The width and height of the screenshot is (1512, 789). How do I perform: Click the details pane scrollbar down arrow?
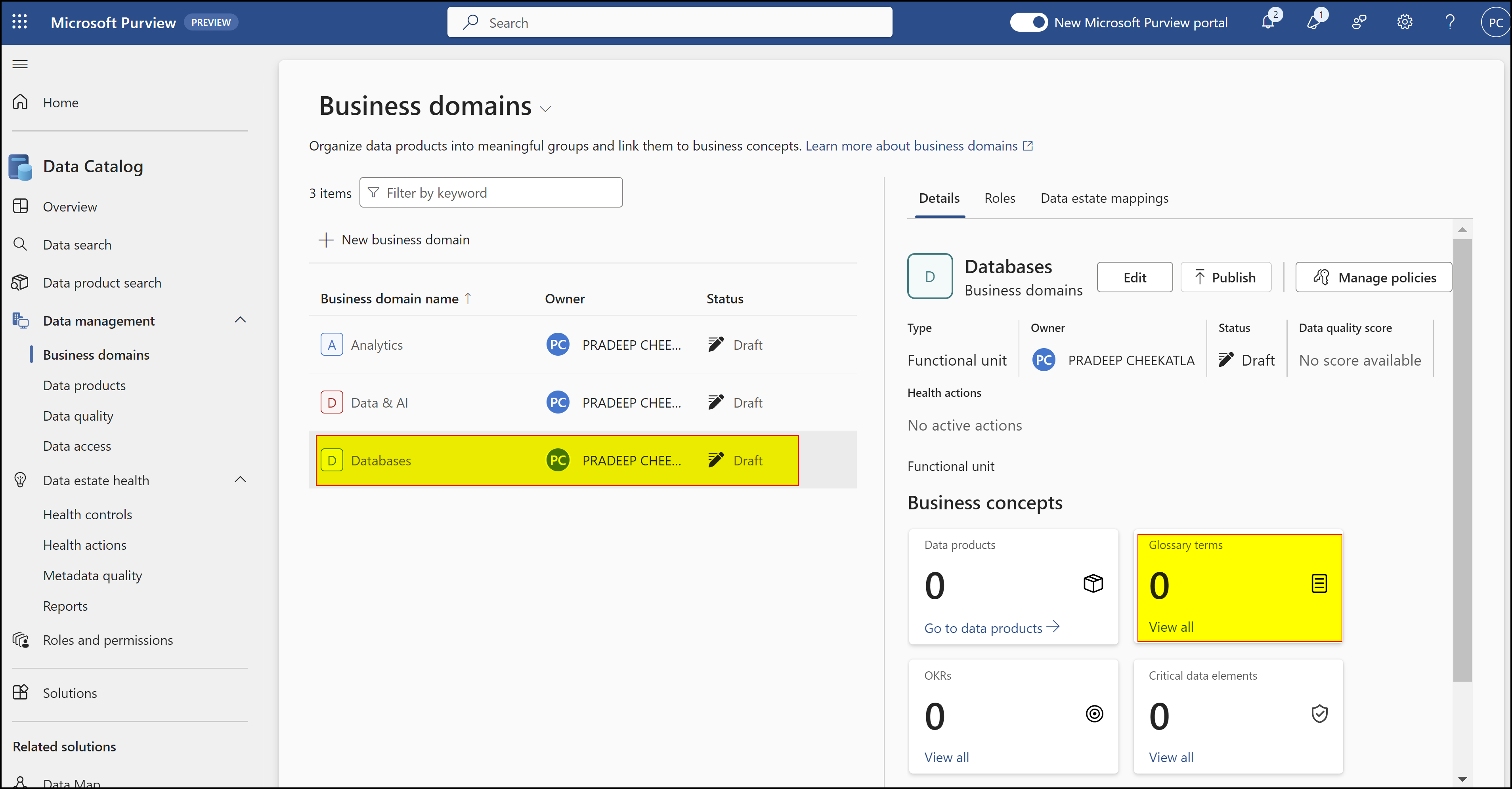click(1462, 779)
